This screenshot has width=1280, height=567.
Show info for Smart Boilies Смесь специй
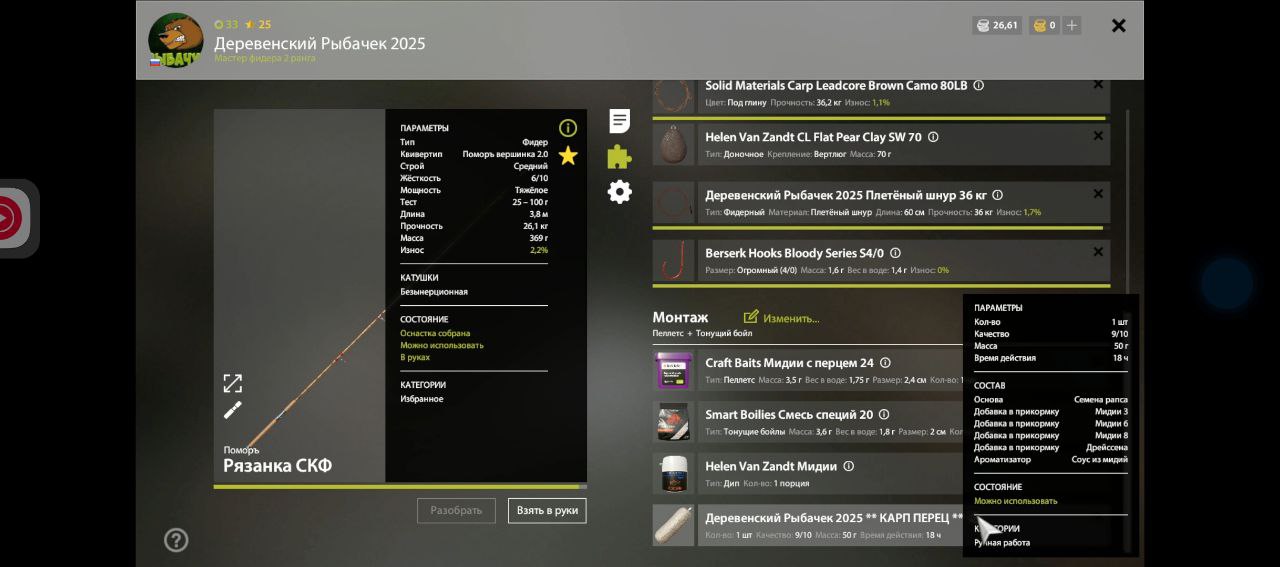click(884, 415)
